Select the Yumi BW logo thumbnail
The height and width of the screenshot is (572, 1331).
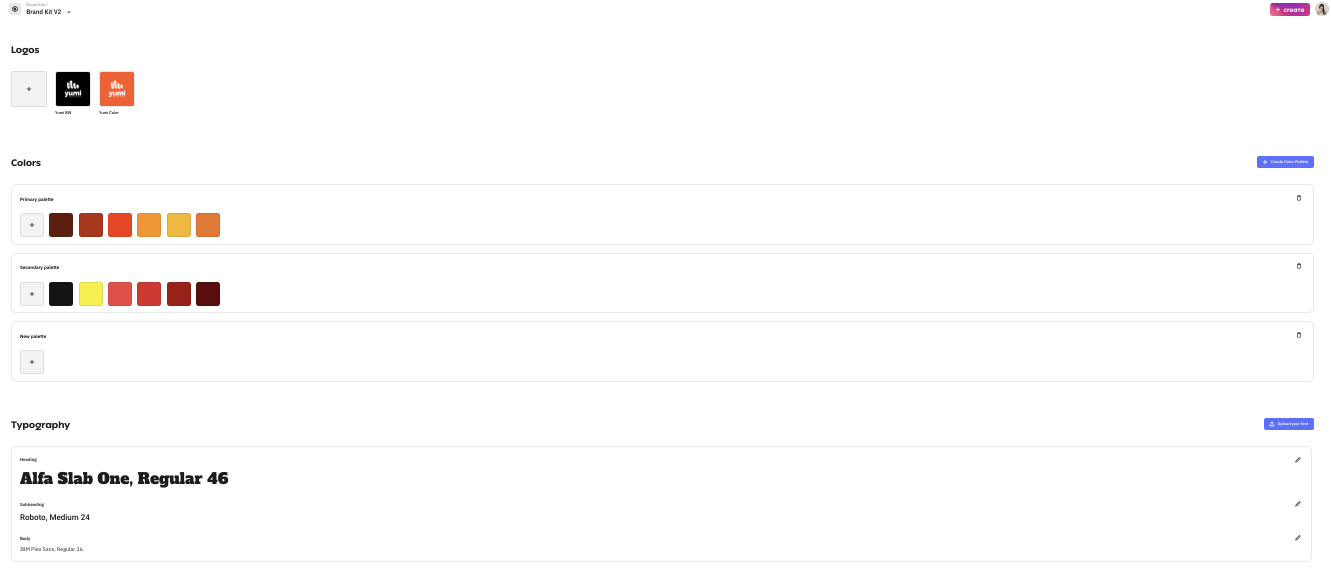point(73,89)
